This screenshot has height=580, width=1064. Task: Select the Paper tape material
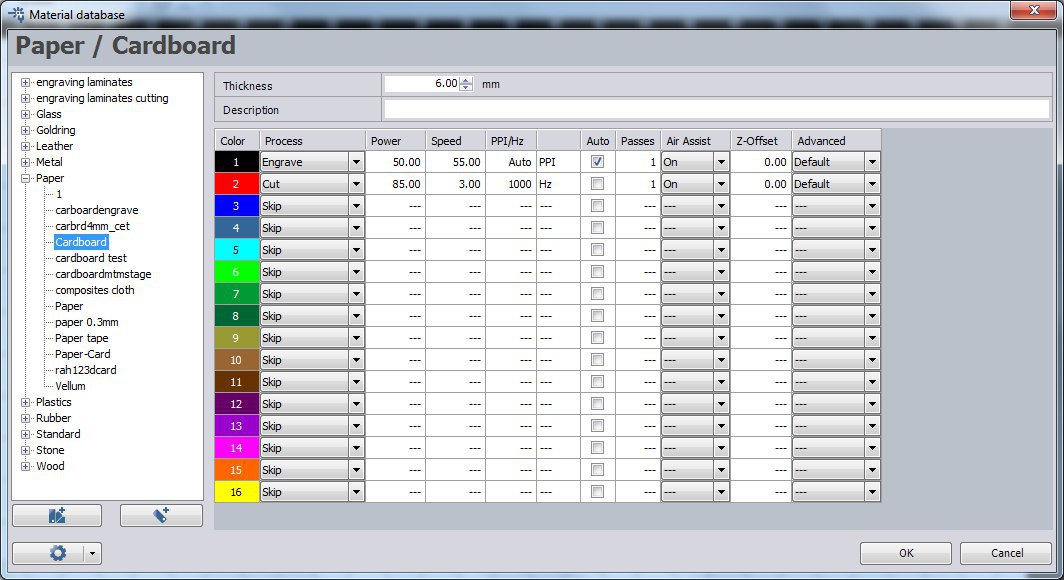click(x=82, y=338)
